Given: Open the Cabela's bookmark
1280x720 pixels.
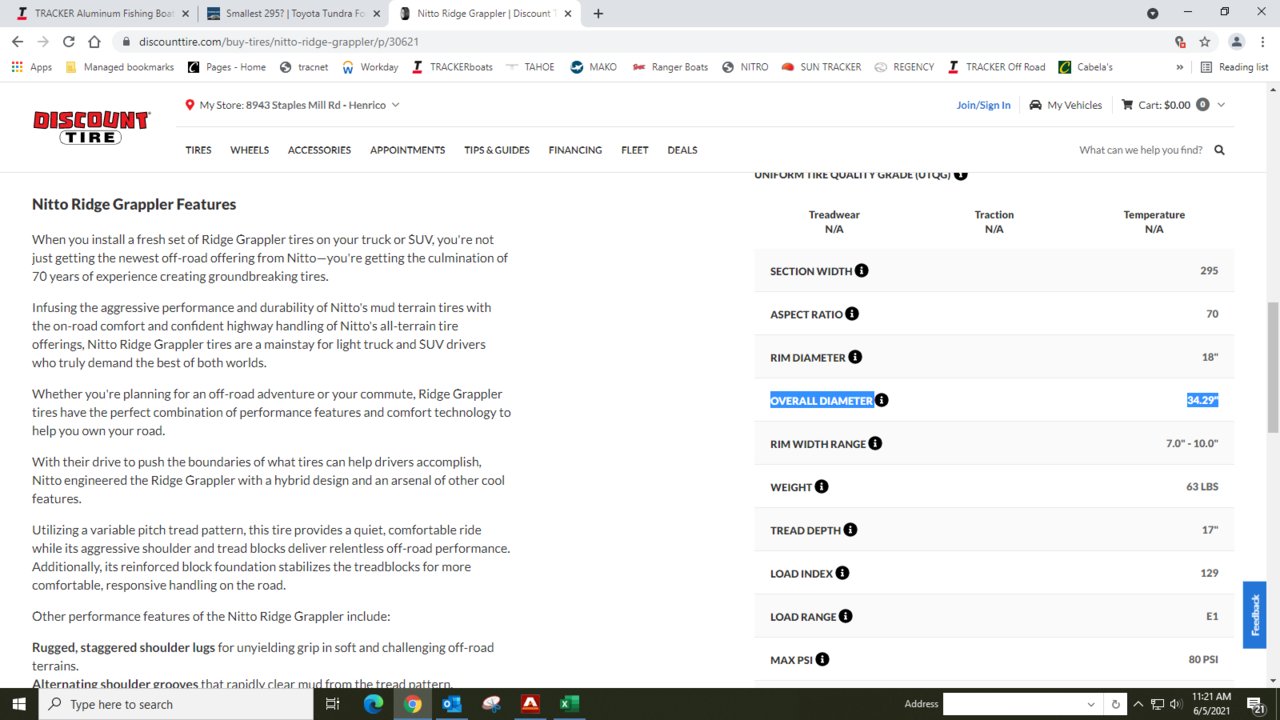Looking at the screenshot, I should (1084, 67).
